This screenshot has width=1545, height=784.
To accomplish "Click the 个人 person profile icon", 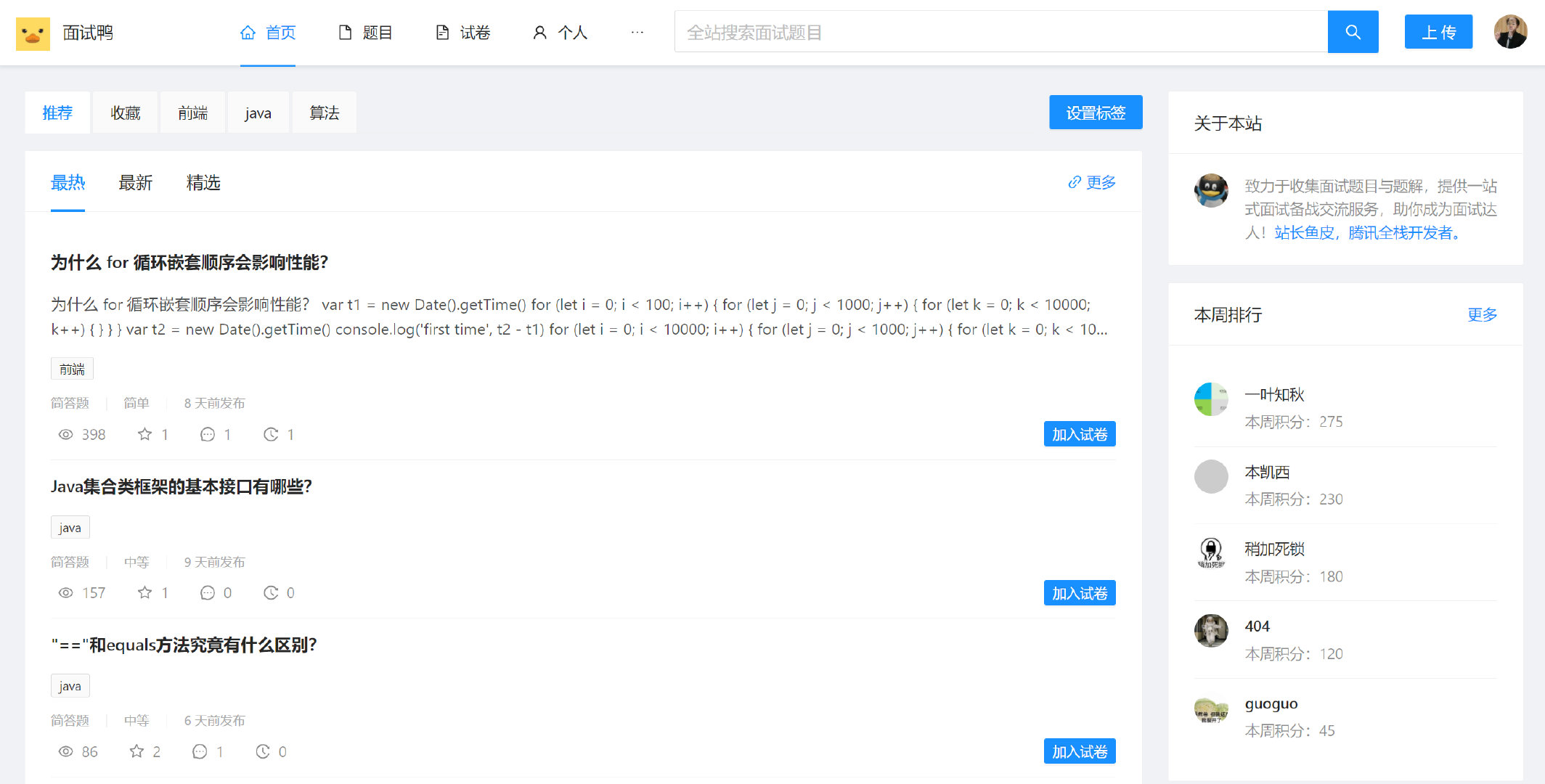I will (538, 32).
